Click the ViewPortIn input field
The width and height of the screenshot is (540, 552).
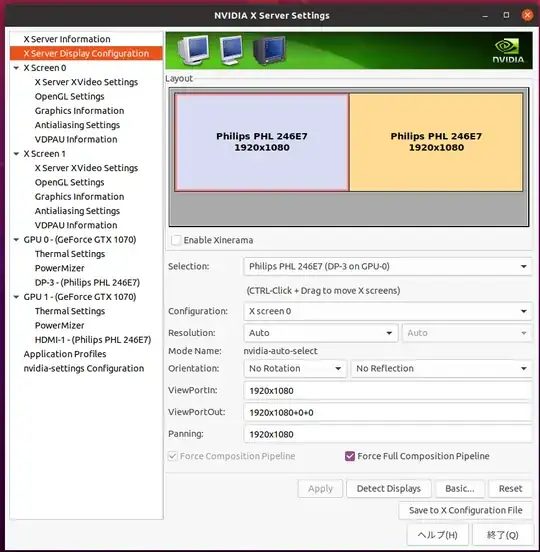pos(387,391)
